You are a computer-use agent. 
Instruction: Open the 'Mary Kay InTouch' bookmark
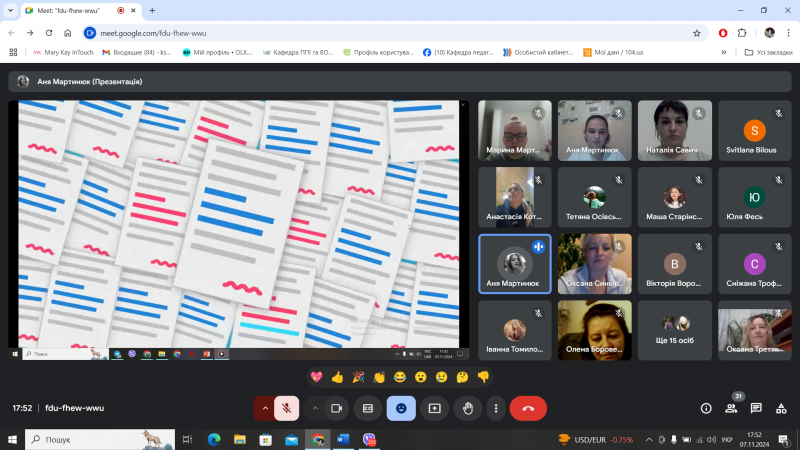(x=63, y=52)
